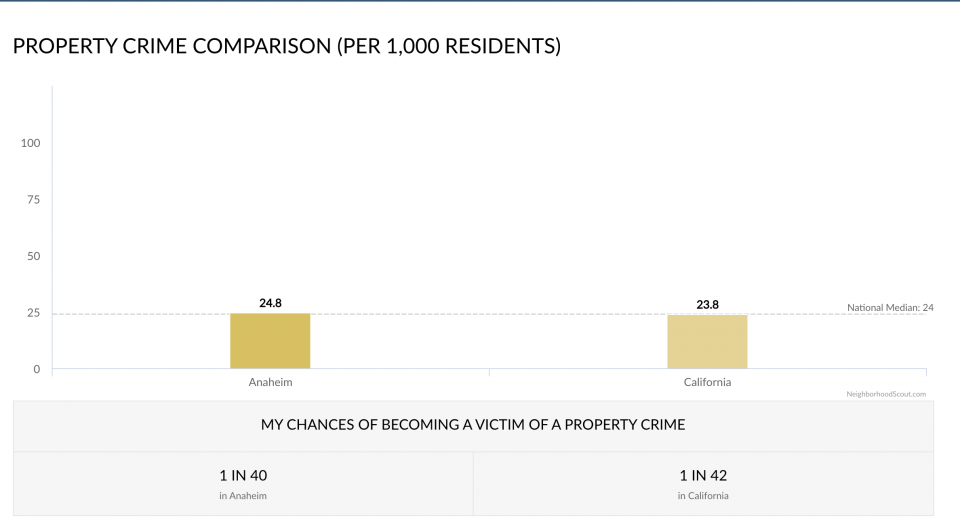The image size is (960, 529).
Task: Click the 0 y-axis tick label
Action: 37,369
